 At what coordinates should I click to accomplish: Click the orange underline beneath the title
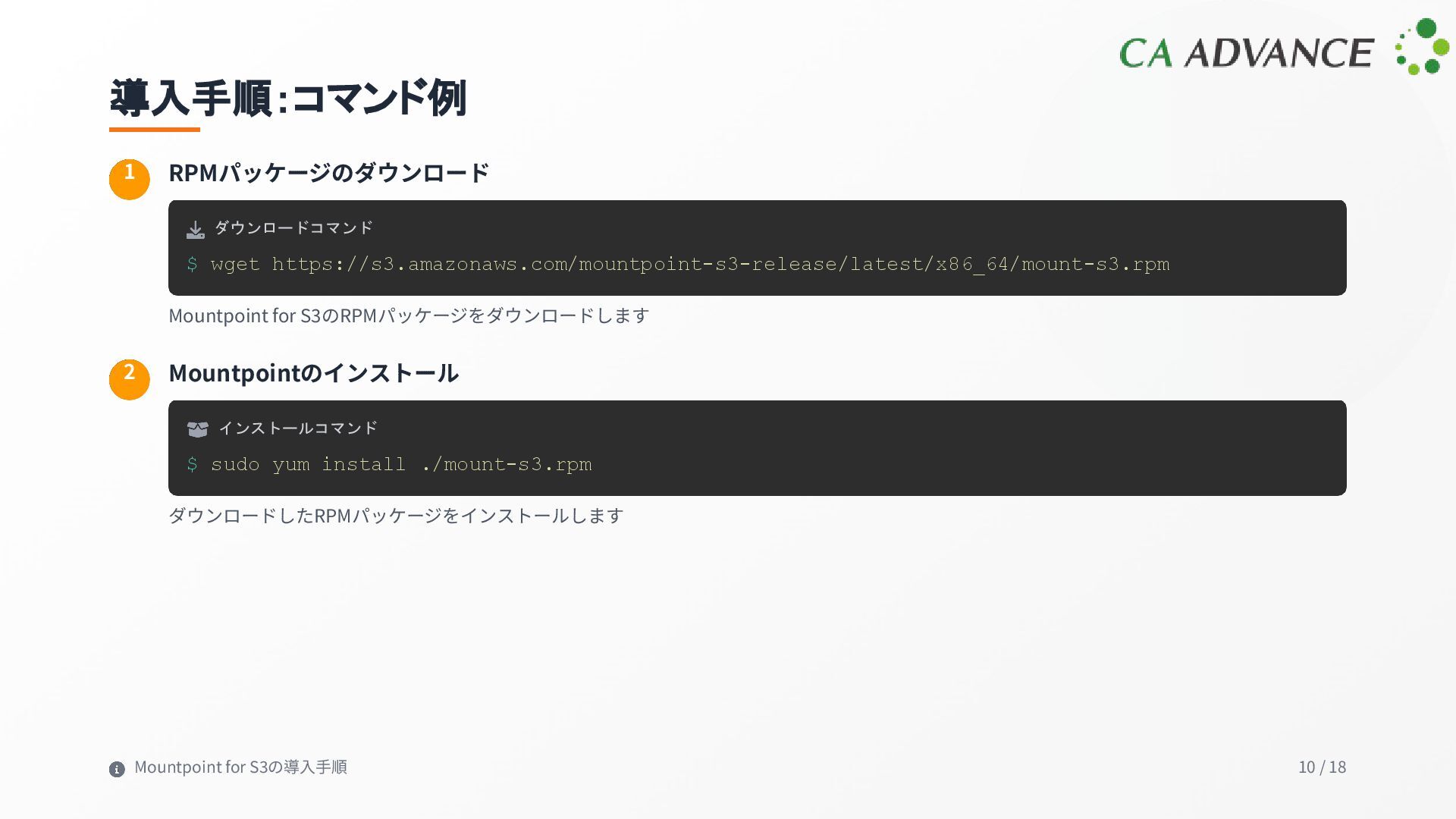click(155, 130)
